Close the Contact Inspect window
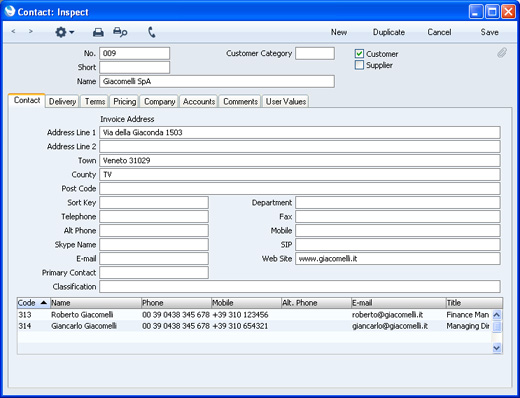 [508, 12]
